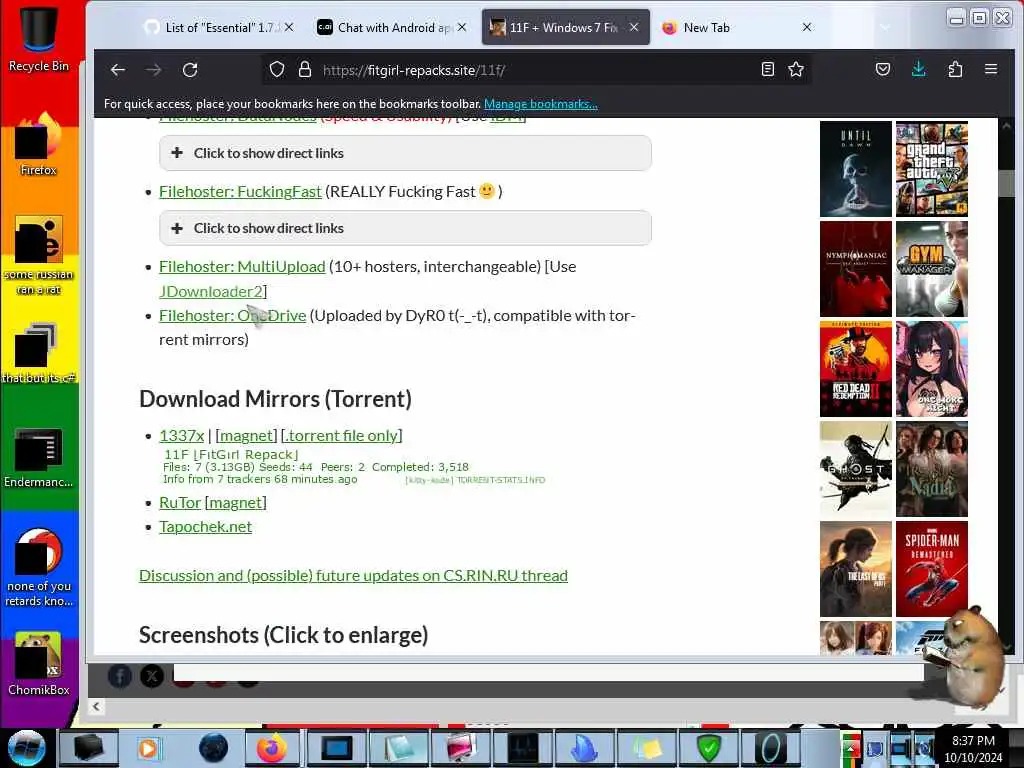Expand first Click to show direct links

(x=405, y=153)
